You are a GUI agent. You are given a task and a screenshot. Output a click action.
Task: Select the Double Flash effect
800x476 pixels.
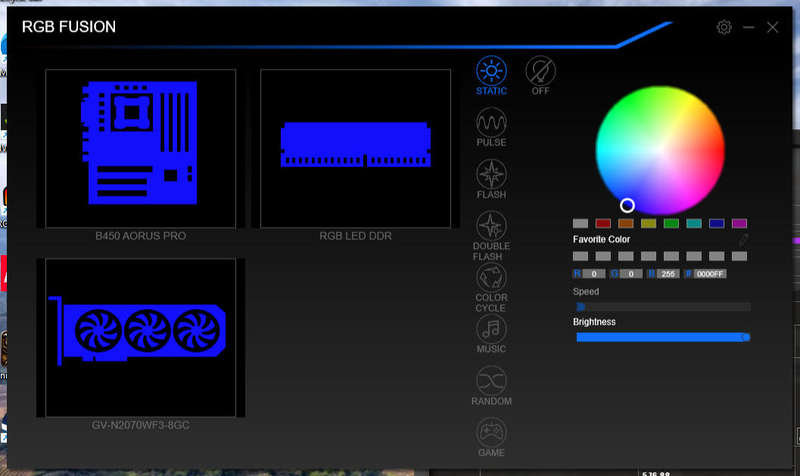tap(491, 226)
